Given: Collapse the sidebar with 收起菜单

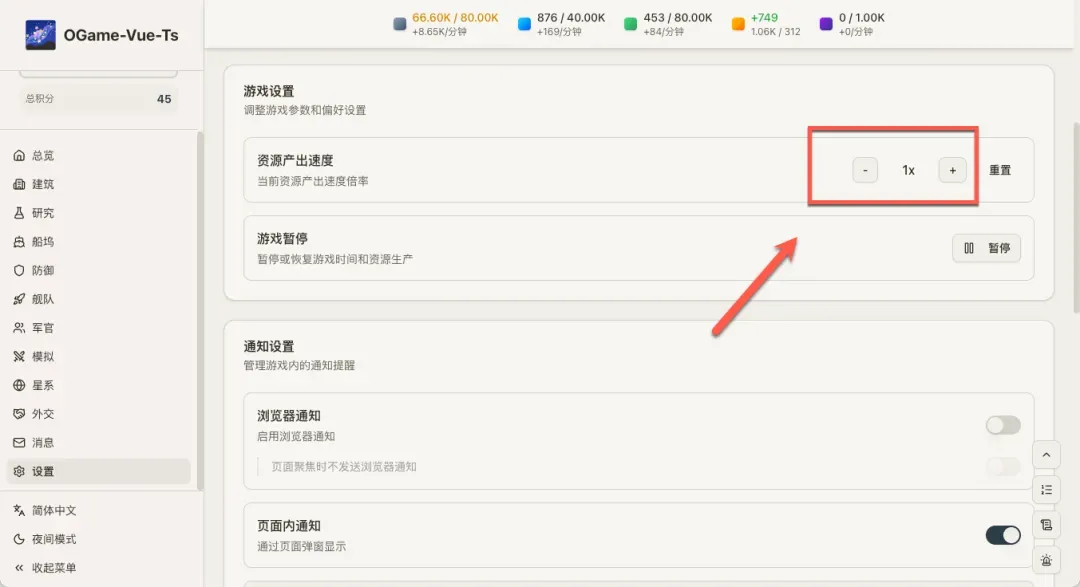Looking at the screenshot, I should pos(53,568).
